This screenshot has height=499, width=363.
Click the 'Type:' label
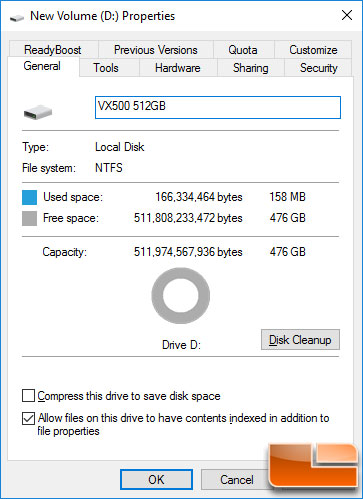tap(35, 147)
